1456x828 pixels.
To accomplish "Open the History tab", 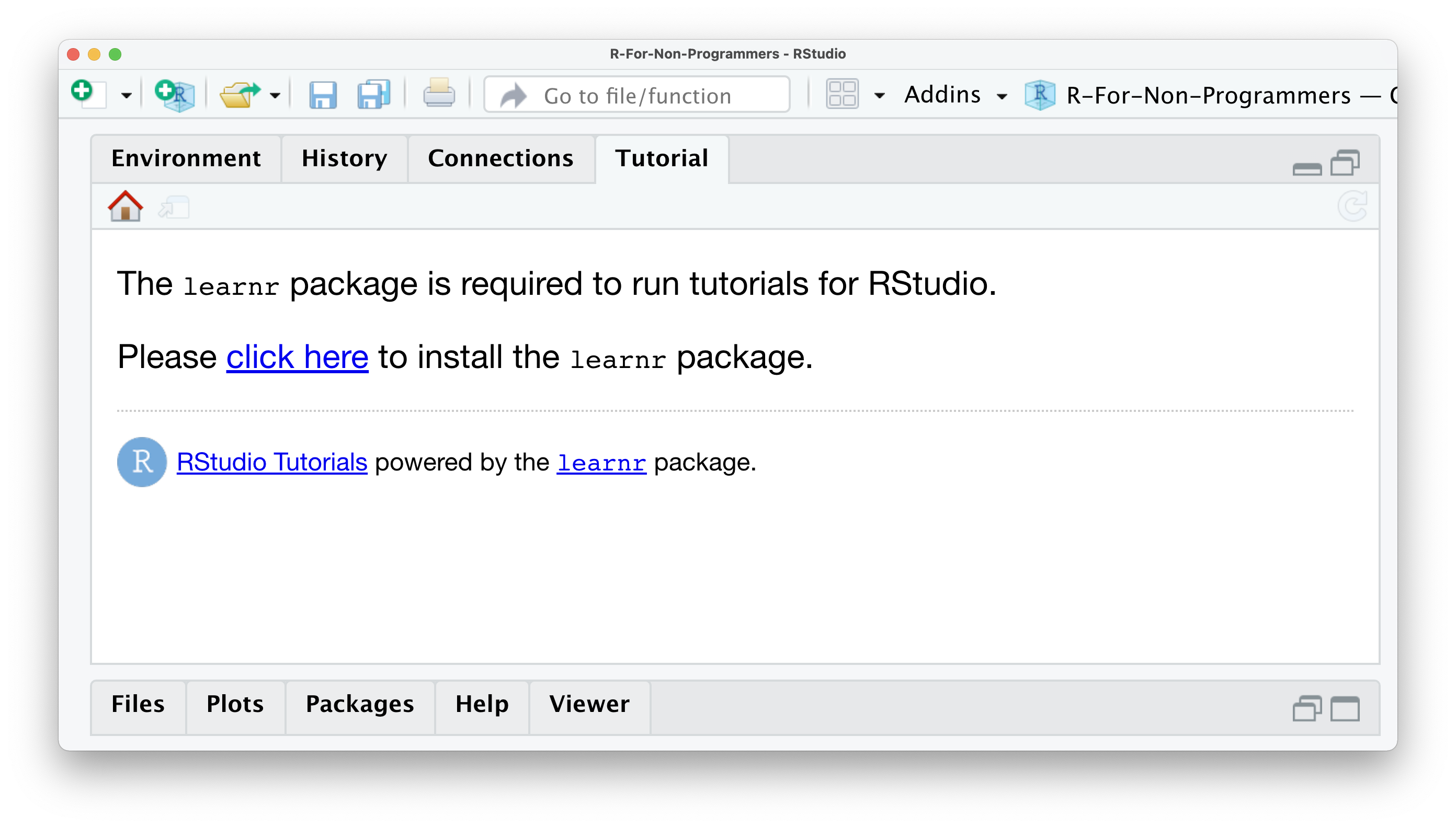I will click(344, 158).
